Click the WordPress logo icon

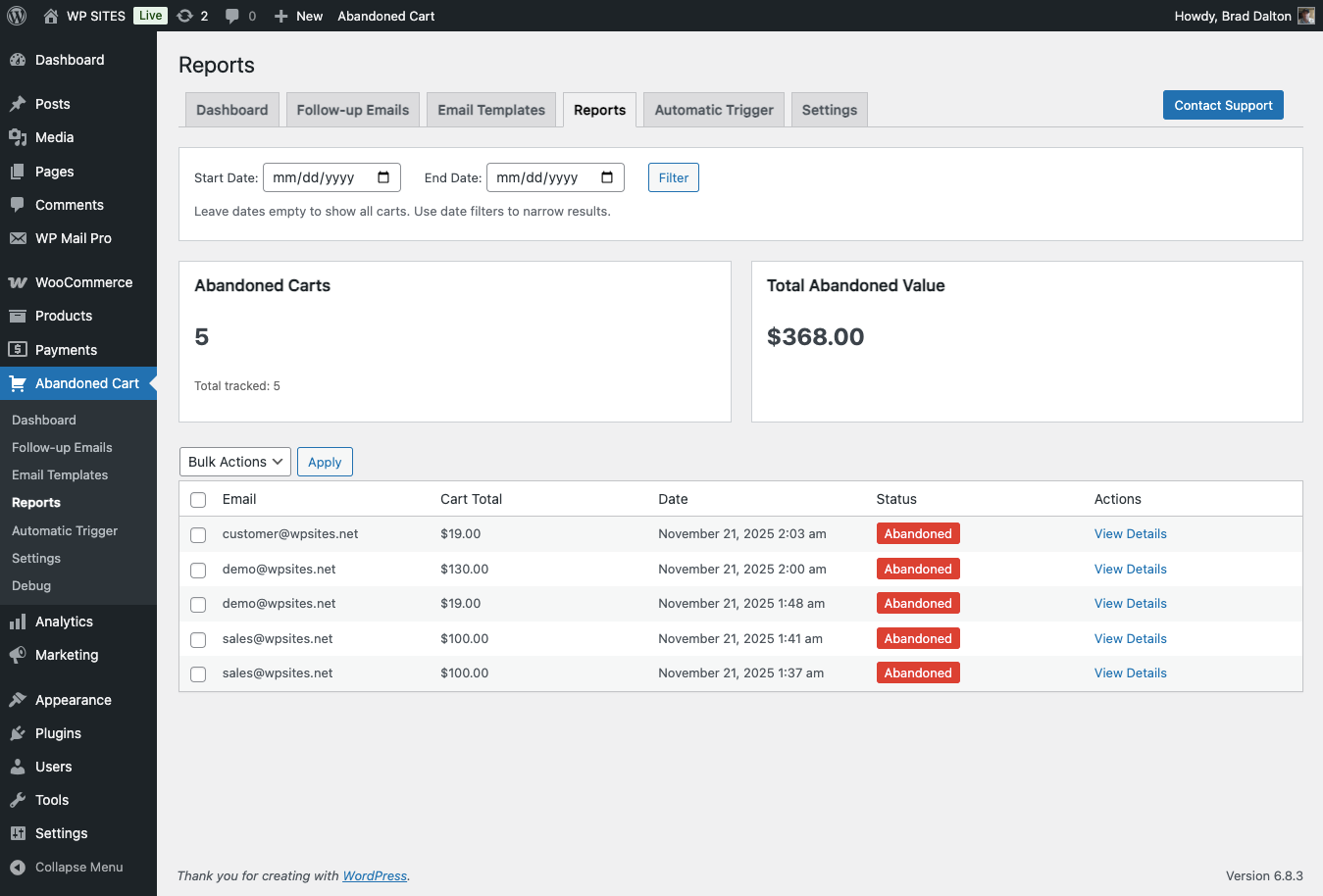17,16
